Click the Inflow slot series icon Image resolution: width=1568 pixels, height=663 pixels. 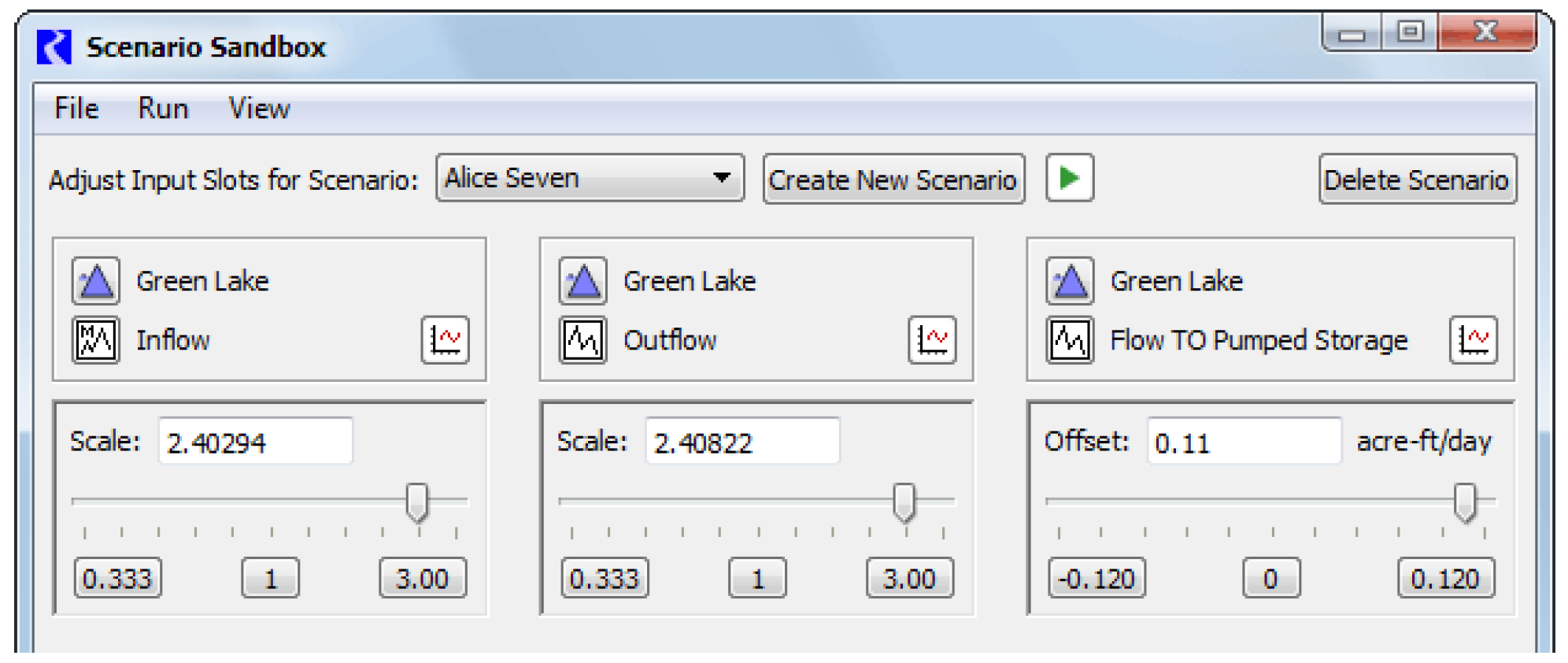tap(96, 340)
